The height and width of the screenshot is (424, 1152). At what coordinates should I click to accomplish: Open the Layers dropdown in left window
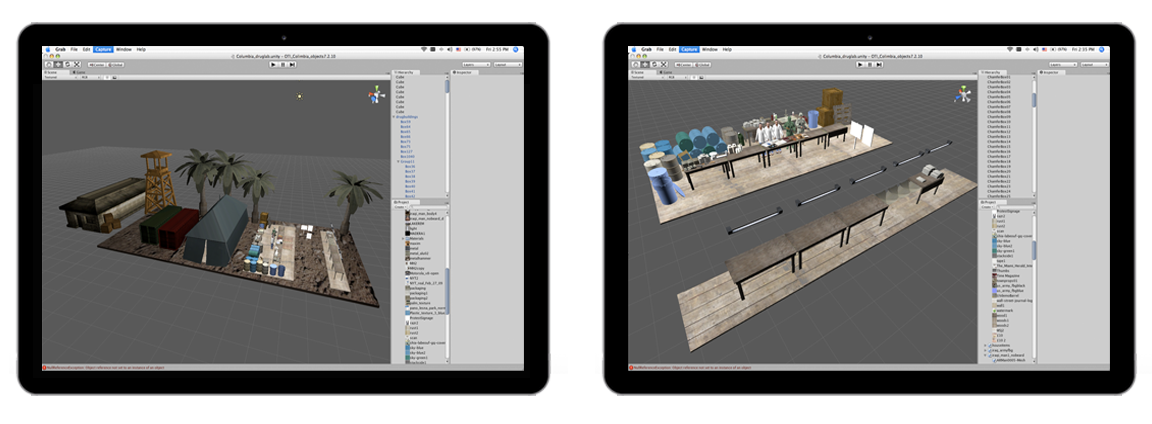click(476, 64)
